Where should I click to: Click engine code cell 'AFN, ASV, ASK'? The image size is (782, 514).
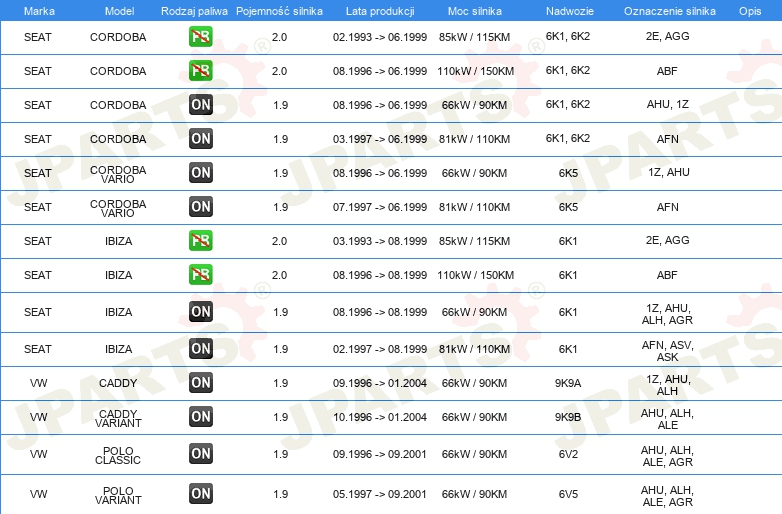point(667,351)
